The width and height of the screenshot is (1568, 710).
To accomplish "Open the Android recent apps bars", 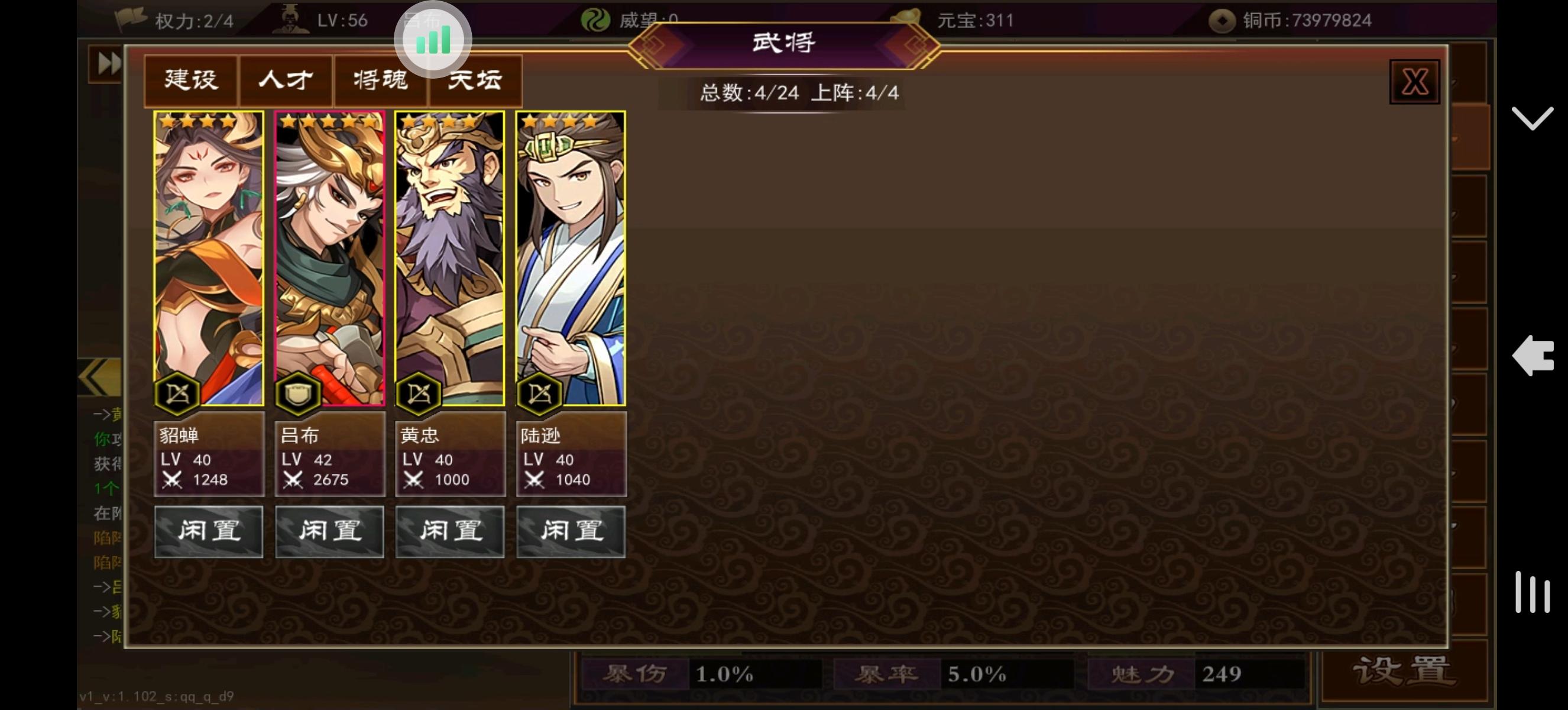I will [x=1532, y=592].
